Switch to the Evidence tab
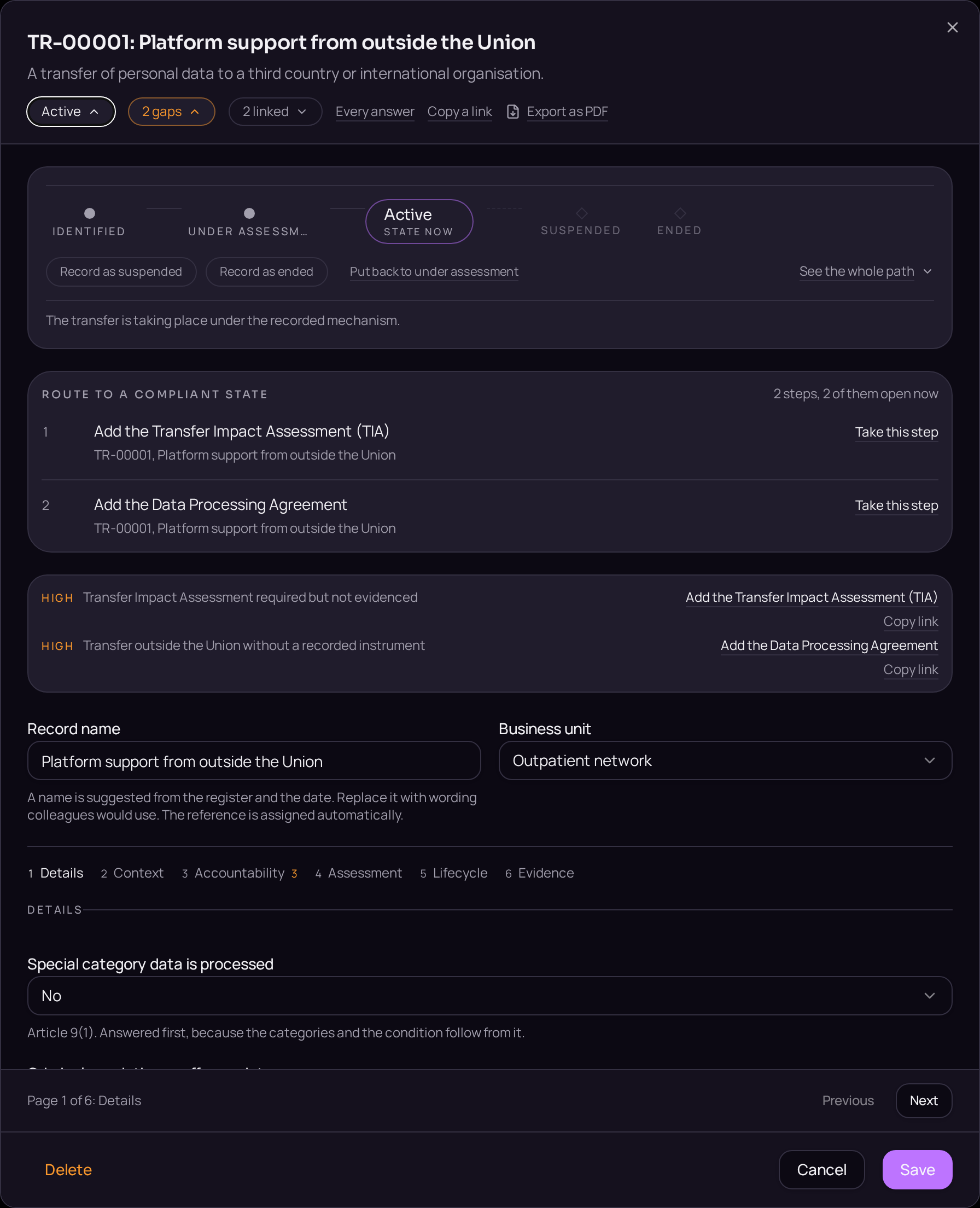The height and width of the screenshot is (1208, 980). (x=540, y=873)
